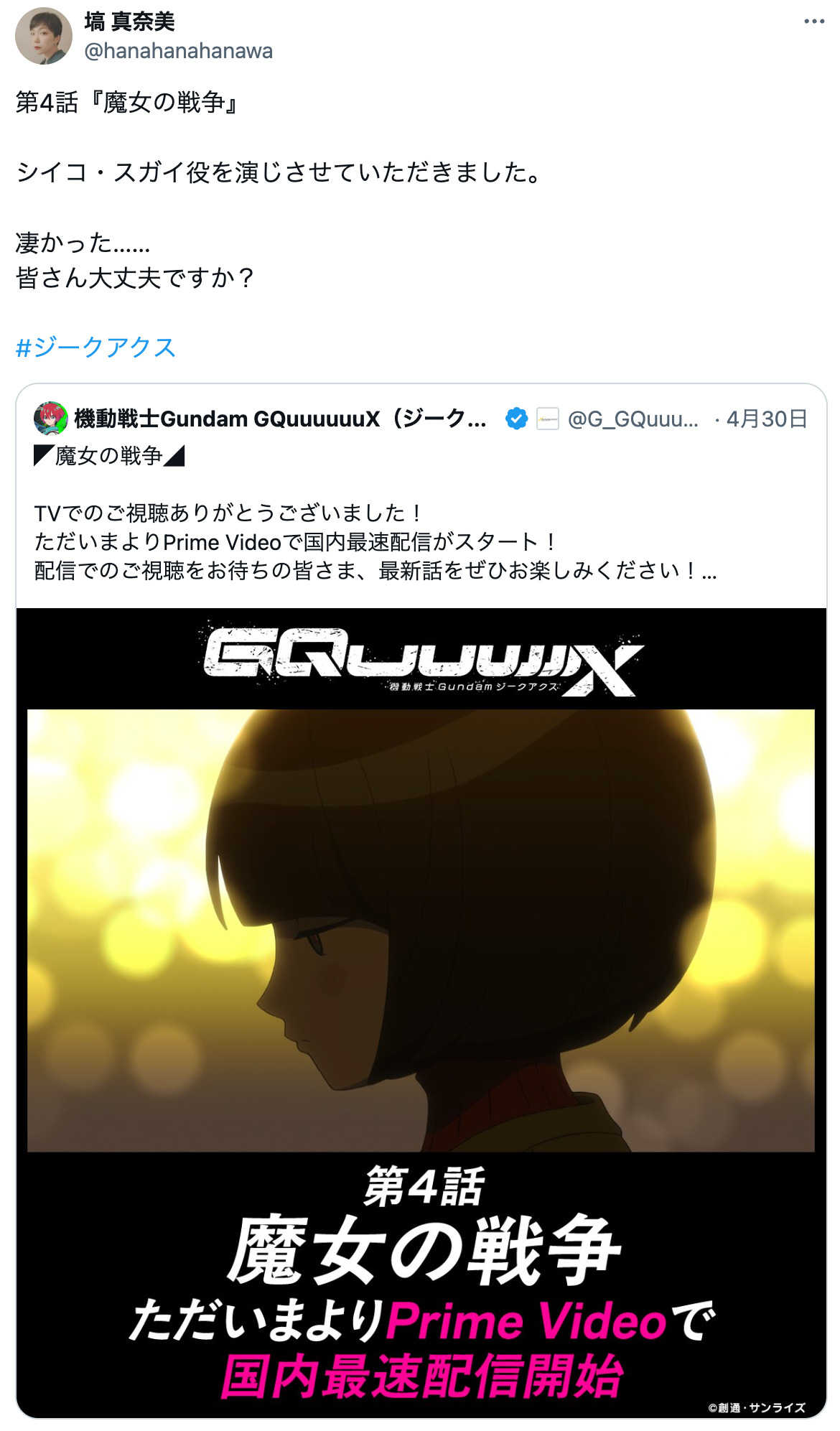
Task: Click the tweet text about シイコ・スガイ役
Action: pyautogui.click(x=279, y=173)
